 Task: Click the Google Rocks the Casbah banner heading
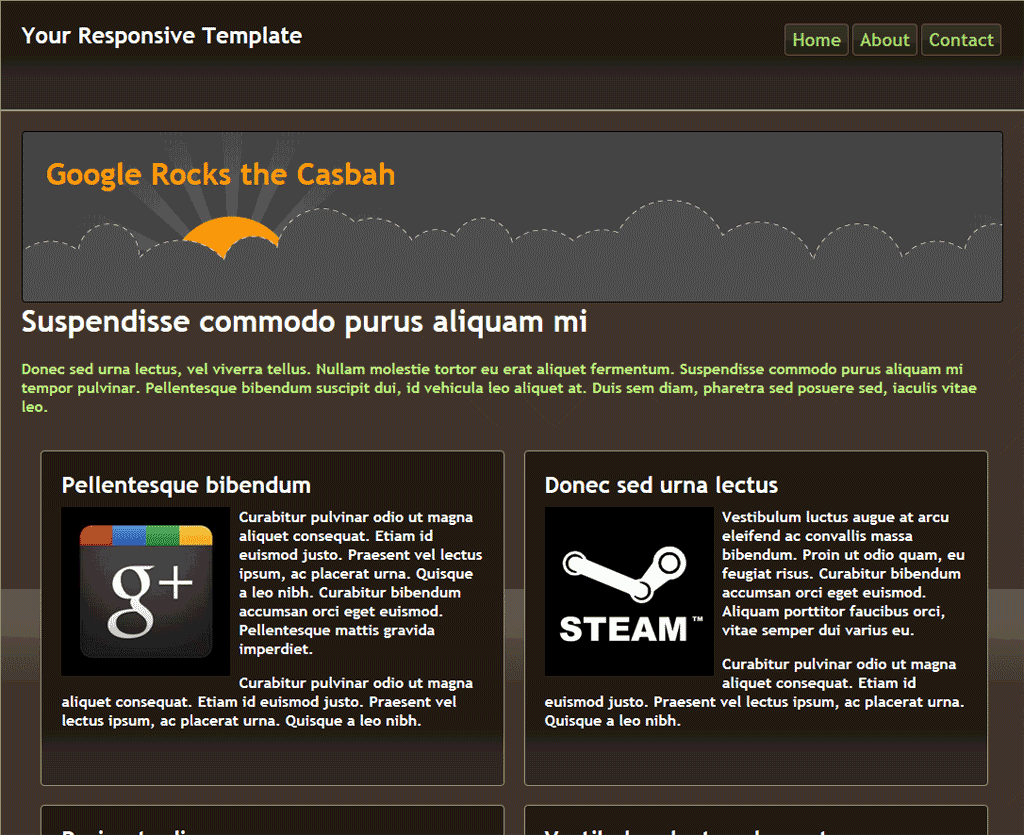[221, 174]
